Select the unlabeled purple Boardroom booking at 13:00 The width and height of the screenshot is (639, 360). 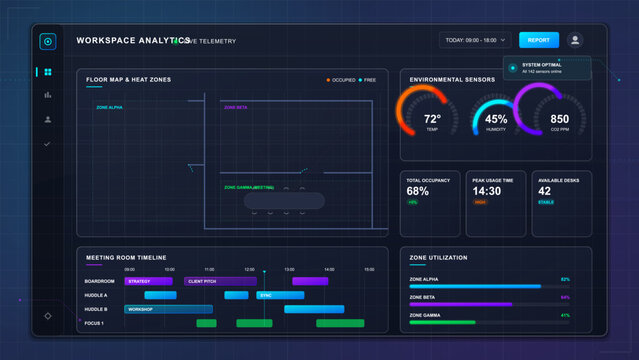pos(310,281)
